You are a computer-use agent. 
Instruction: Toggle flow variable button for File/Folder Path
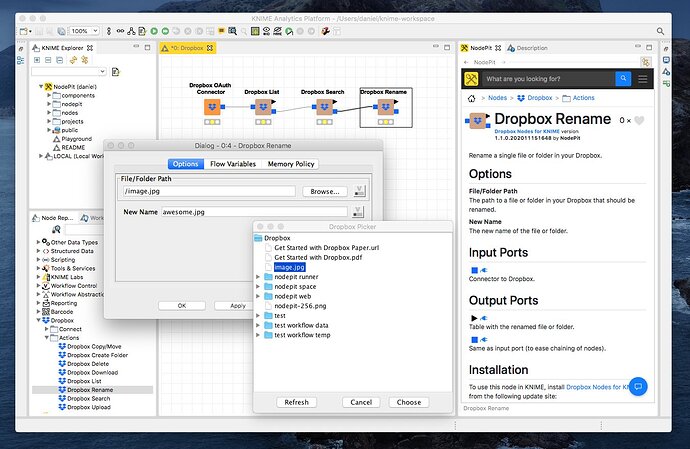pyautogui.click(x=360, y=191)
